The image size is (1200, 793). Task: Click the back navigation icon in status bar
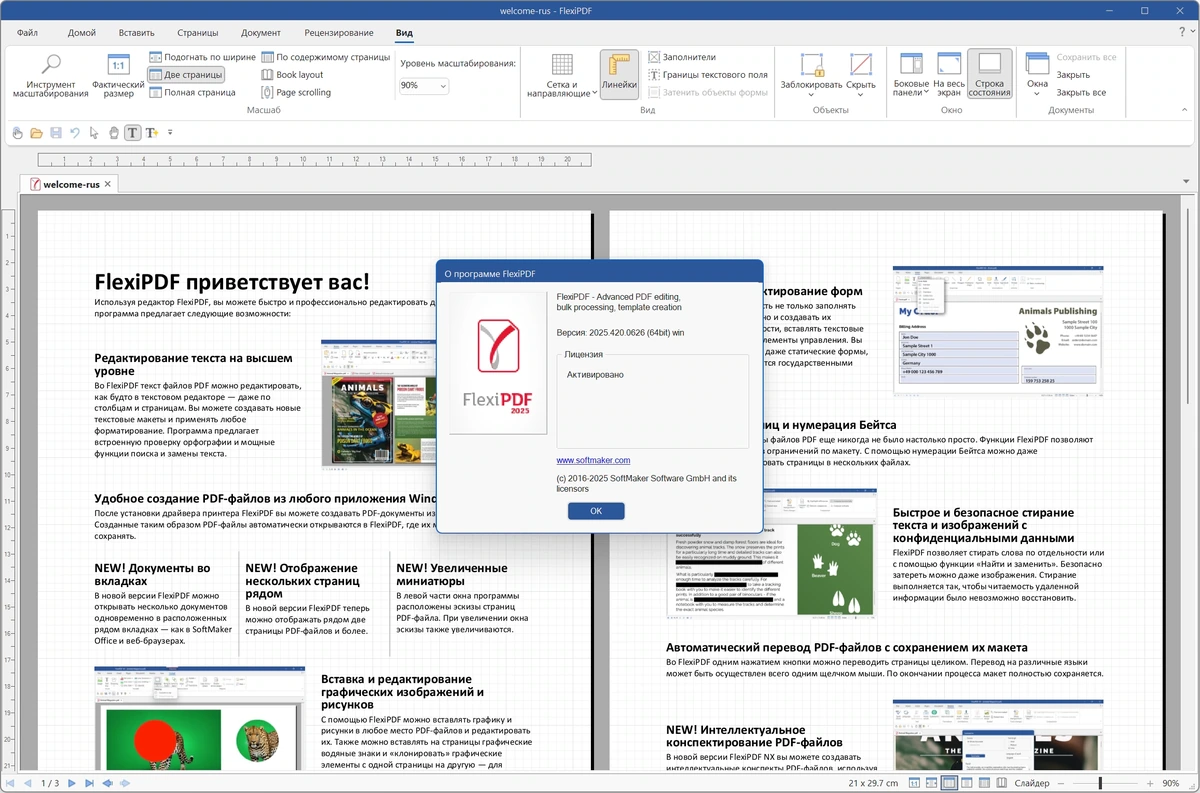click(x=108, y=783)
